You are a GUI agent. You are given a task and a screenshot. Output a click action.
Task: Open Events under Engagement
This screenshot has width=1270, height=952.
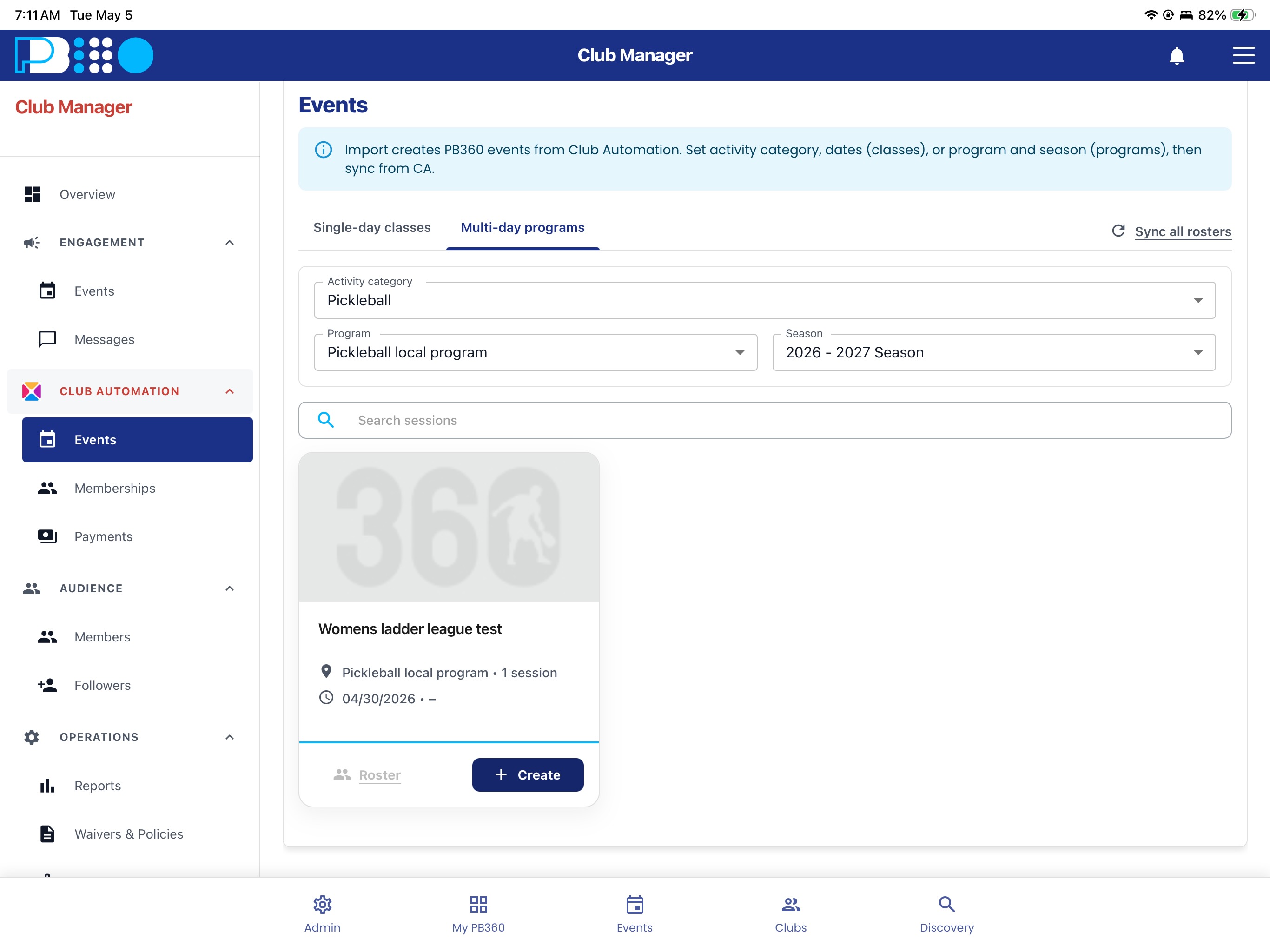pyautogui.click(x=137, y=291)
